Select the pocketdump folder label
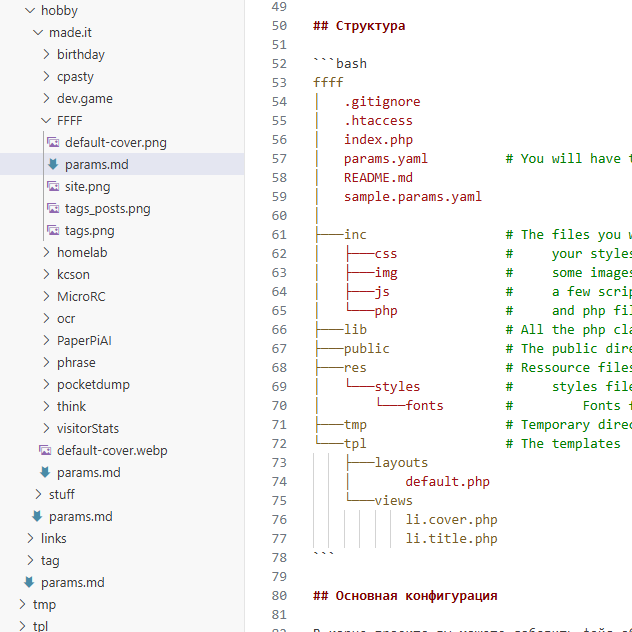The width and height of the screenshot is (632, 632). [x=94, y=385]
